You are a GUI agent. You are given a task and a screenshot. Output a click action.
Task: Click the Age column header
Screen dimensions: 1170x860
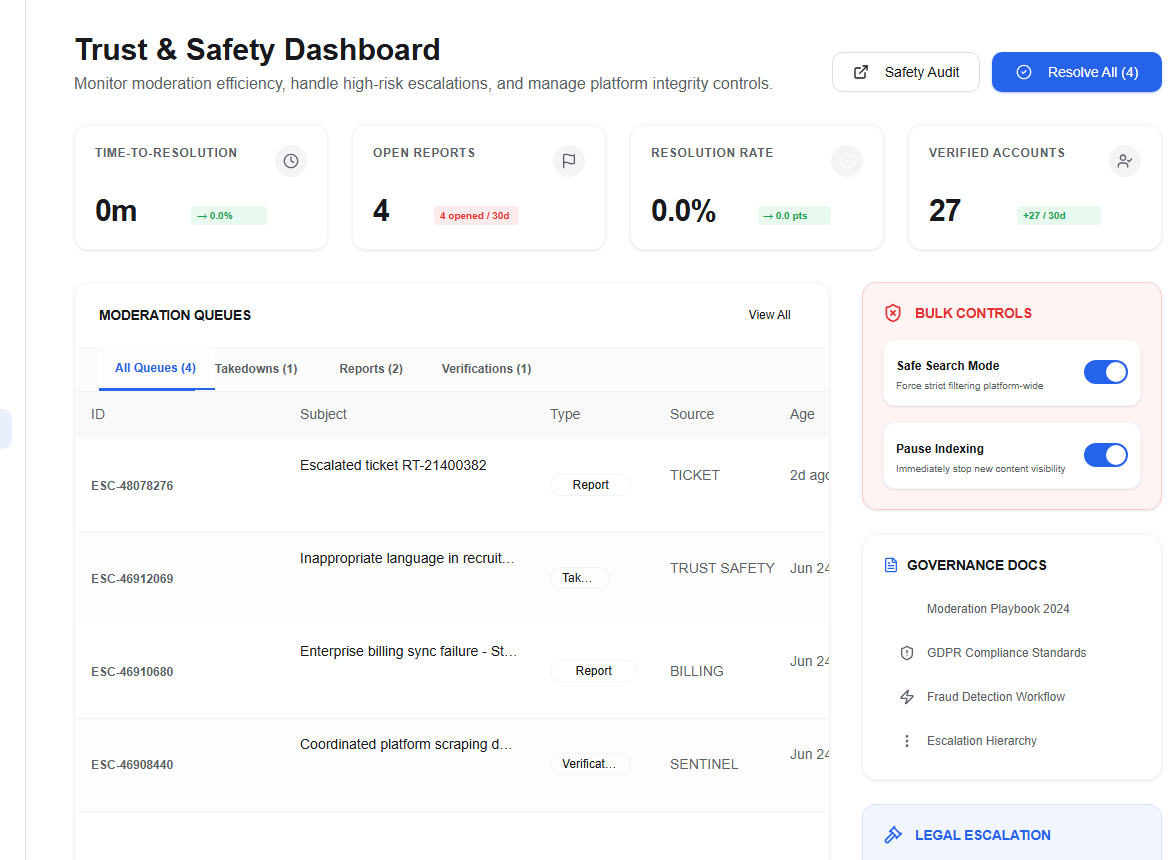pos(802,415)
